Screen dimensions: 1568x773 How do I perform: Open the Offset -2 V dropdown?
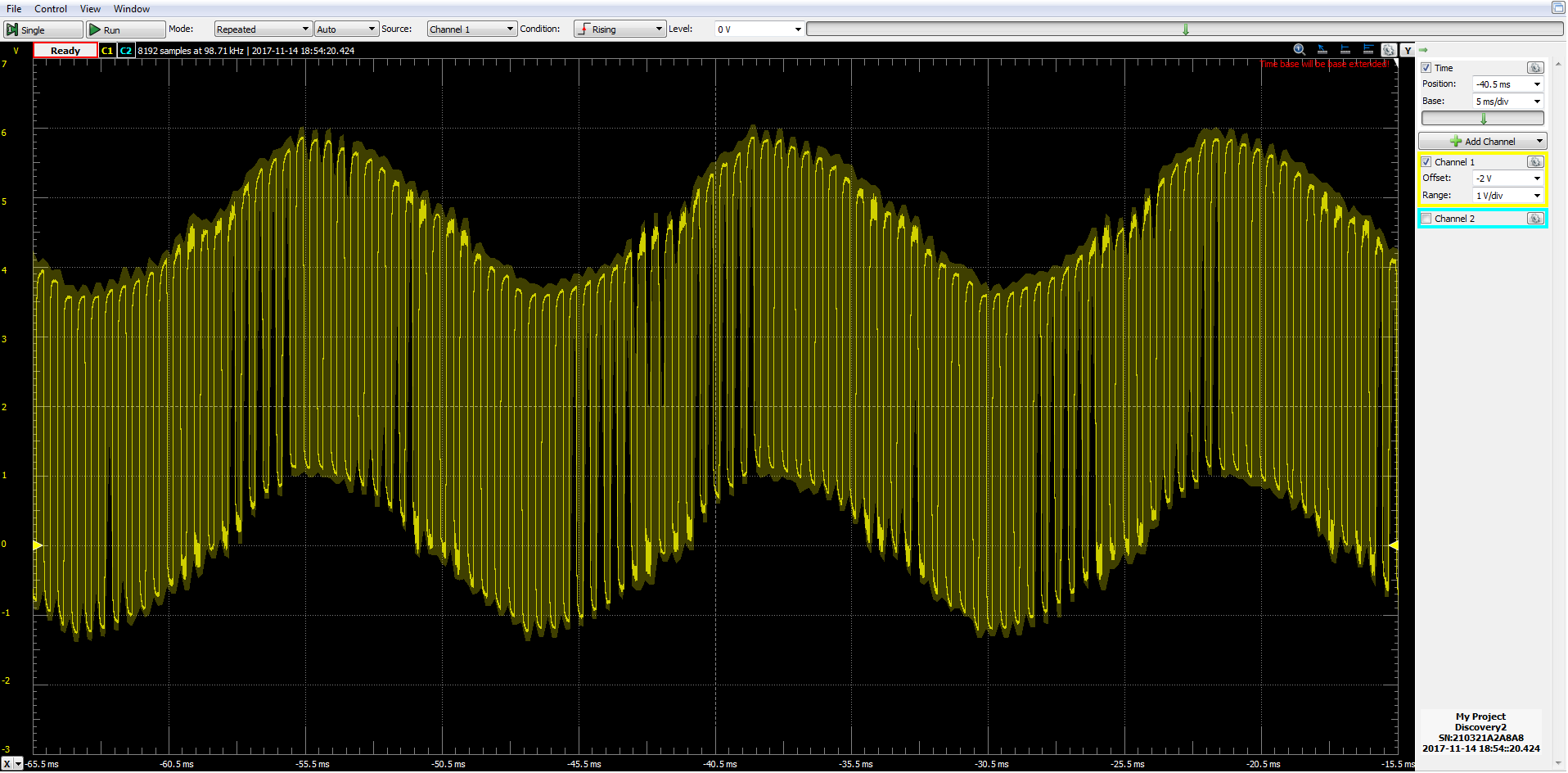click(x=1508, y=179)
